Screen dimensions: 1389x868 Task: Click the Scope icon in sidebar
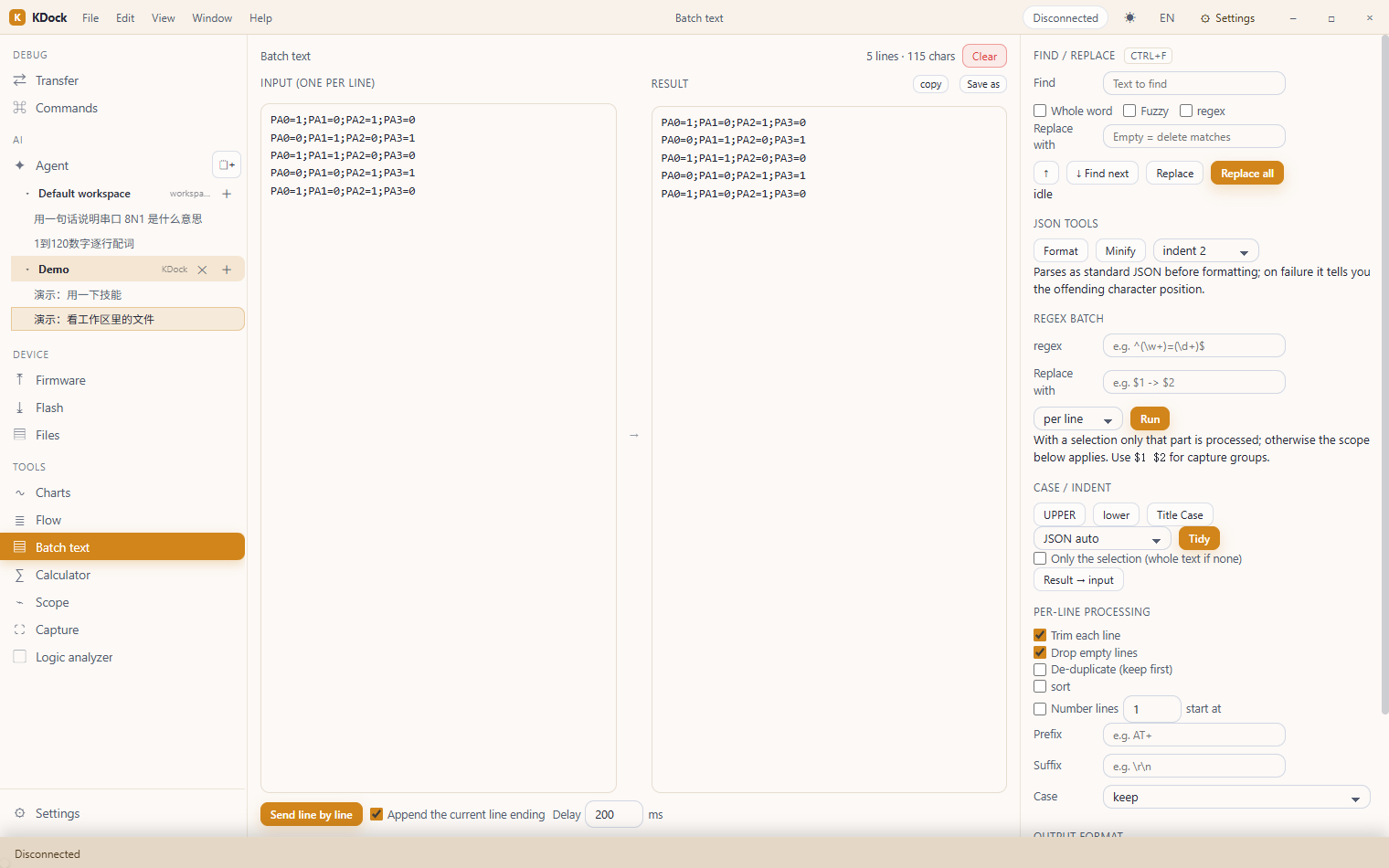tap(19, 602)
